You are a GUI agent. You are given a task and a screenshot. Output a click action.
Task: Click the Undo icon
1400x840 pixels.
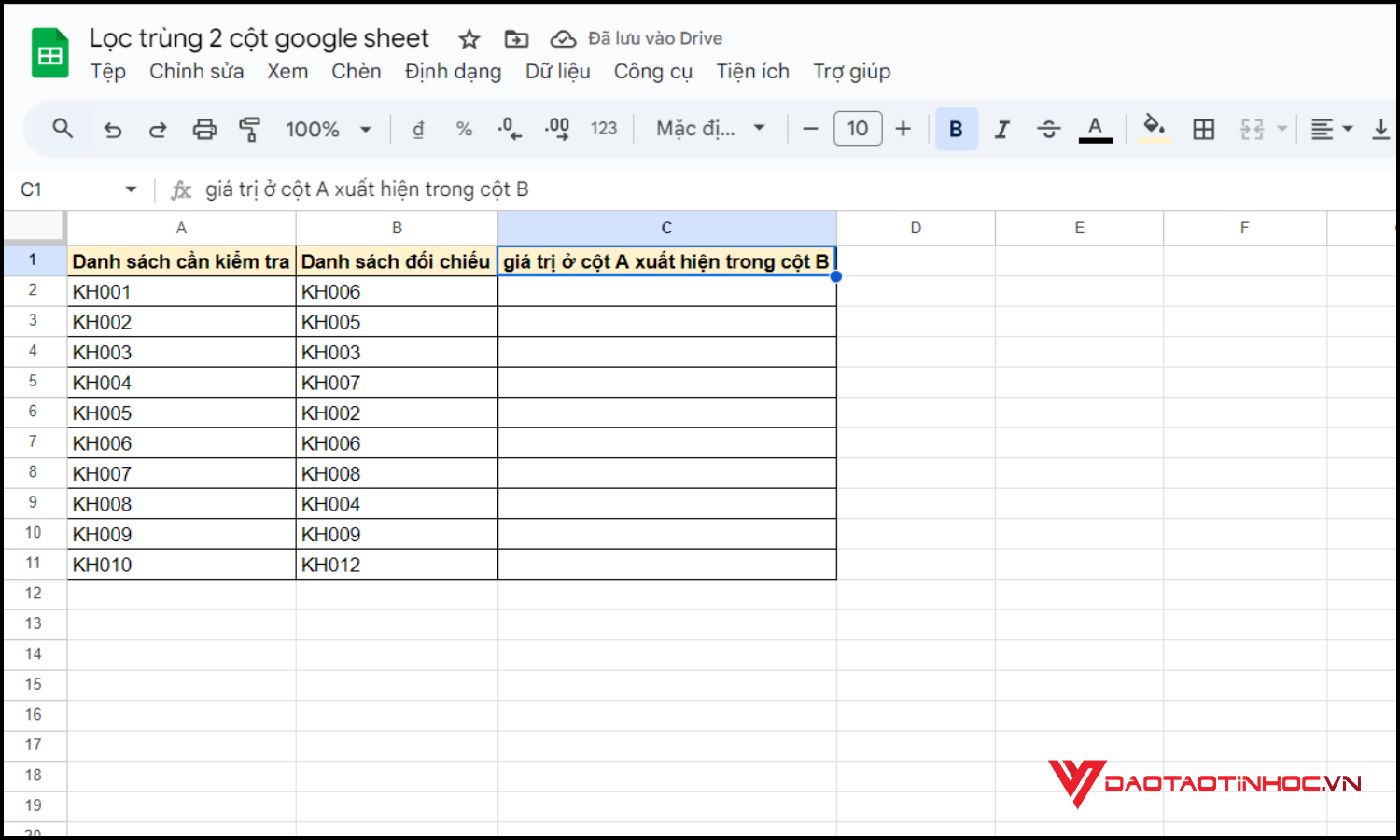click(x=112, y=129)
